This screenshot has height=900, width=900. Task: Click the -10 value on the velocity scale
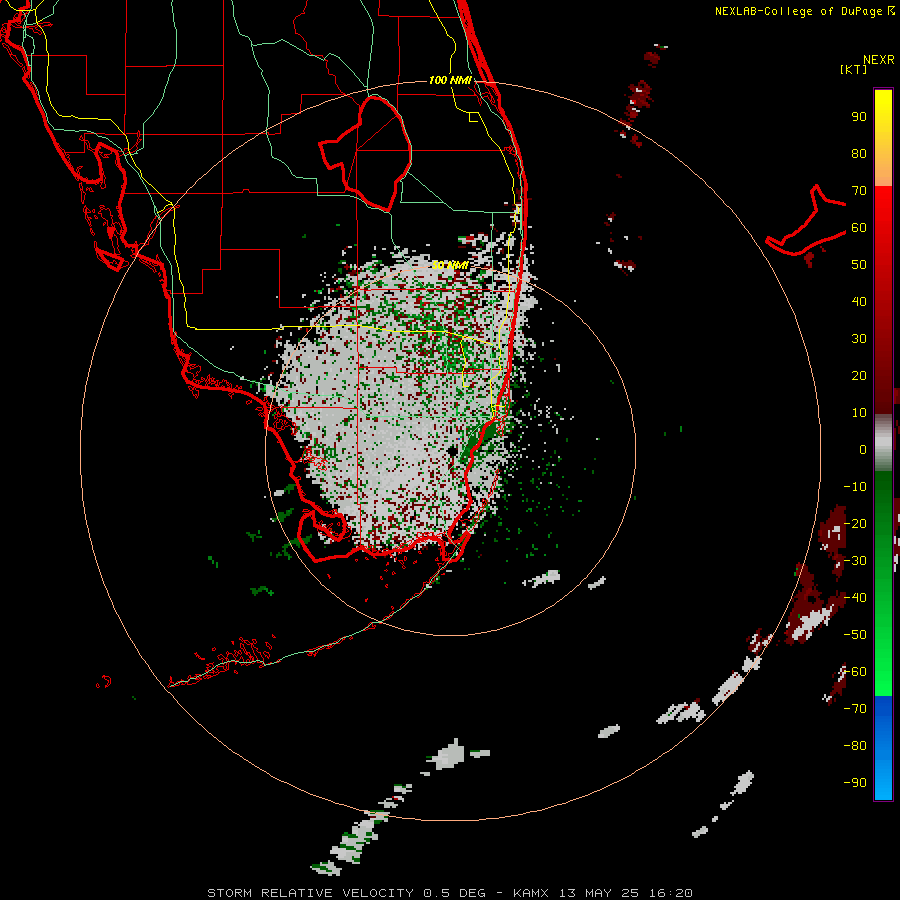pyautogui.click(x=855, y=487)
